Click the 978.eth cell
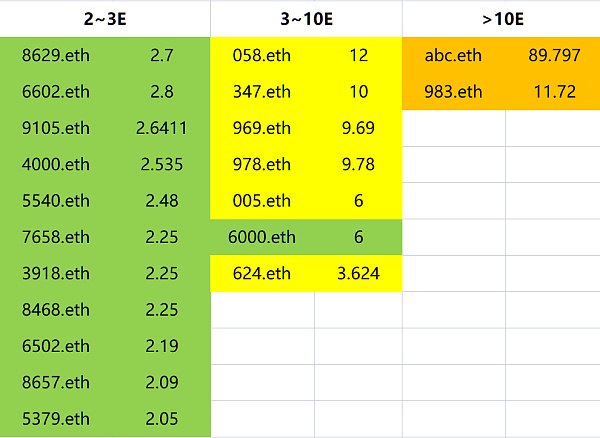Image resolution: width=600 pixels, height=438 pixels. [x=261, y=164]
